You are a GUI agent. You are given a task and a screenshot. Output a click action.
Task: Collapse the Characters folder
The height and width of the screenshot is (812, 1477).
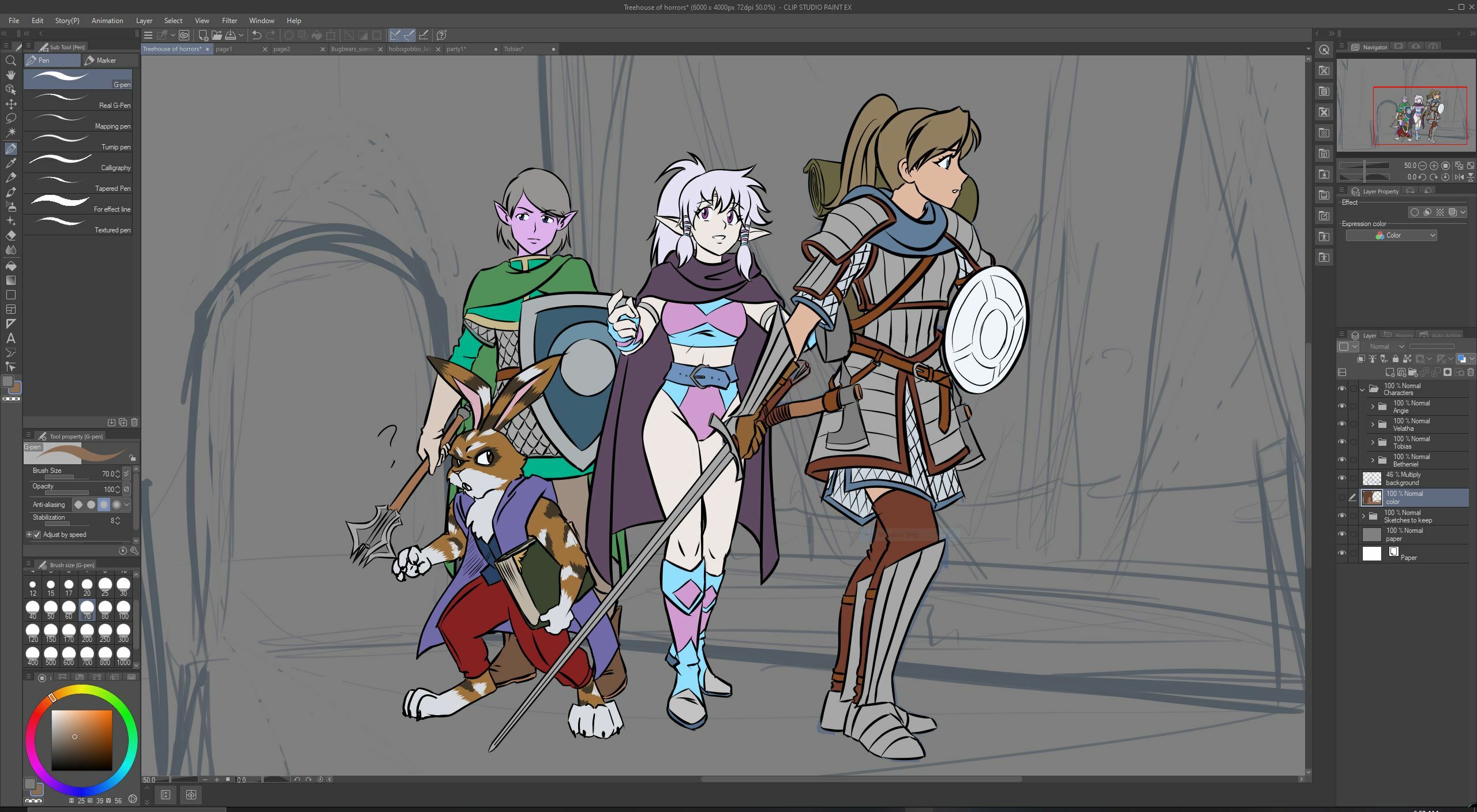click(x=1363, y=389)
